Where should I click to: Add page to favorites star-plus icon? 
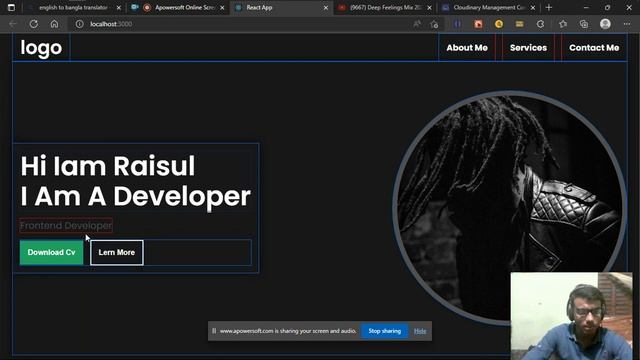coord(434,24)
